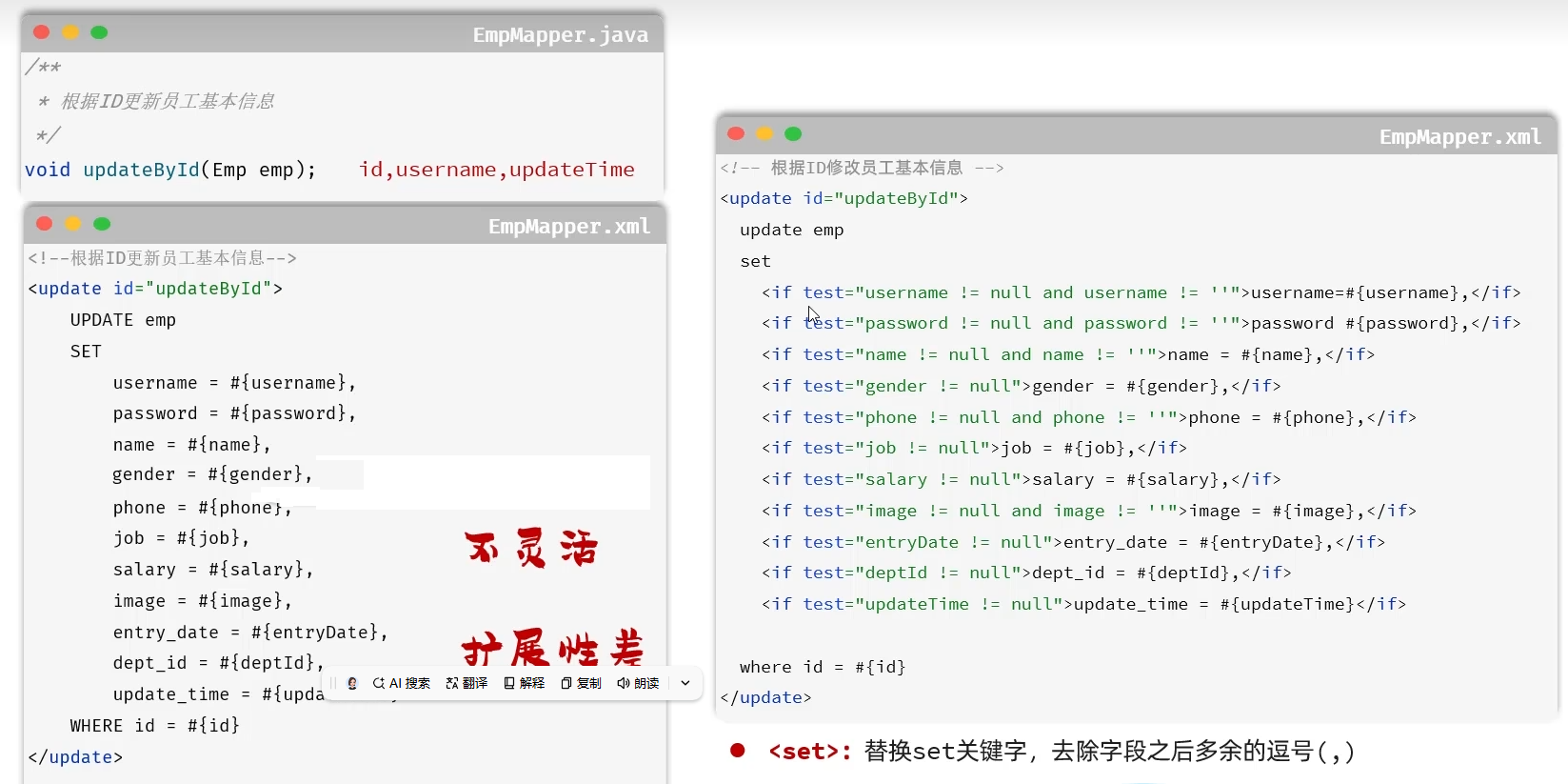The height and width of the screenshot is (784, 1568).
Task: Click the updateById method name in Java code
Action: [141, 170]
